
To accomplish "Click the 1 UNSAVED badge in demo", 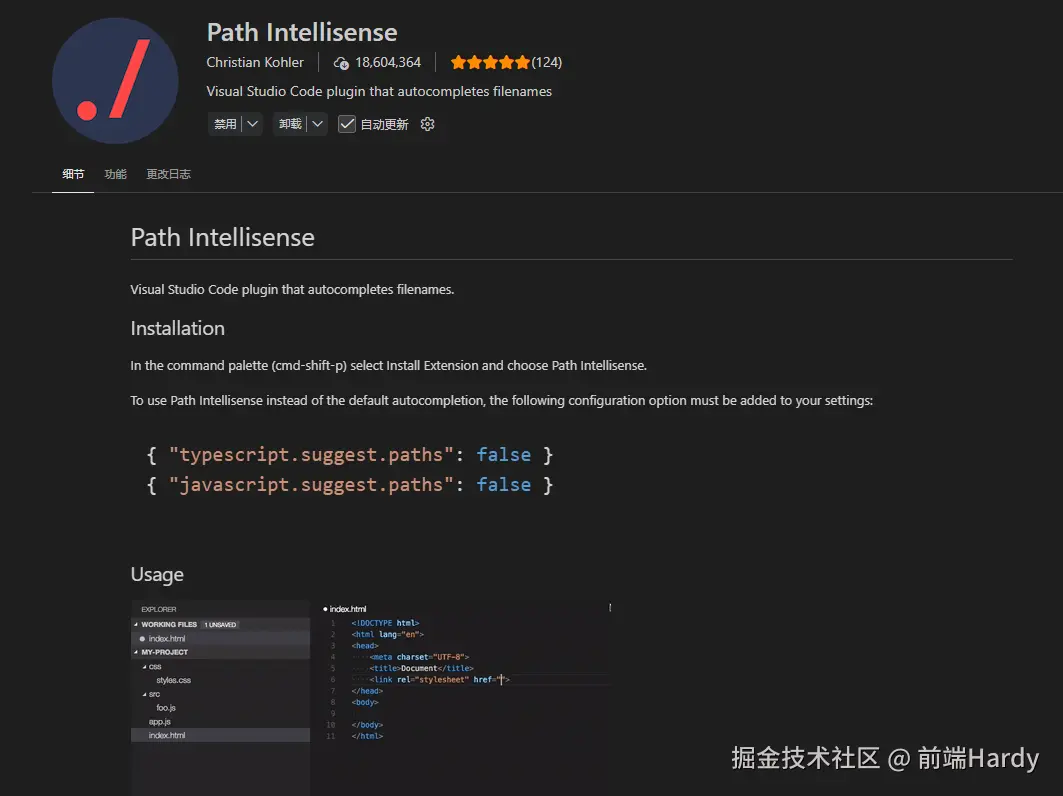I will point(220,624).
